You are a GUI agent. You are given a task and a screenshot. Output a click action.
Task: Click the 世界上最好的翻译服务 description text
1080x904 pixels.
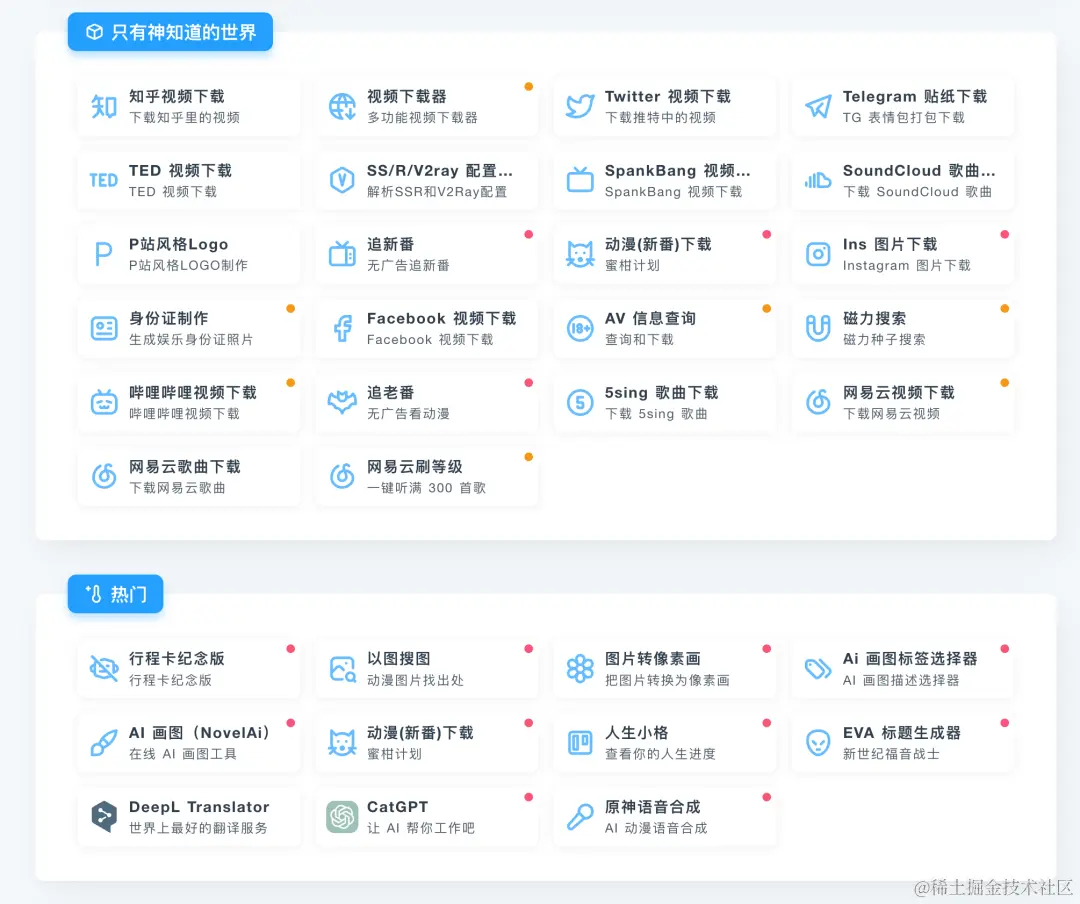(198, 828)
